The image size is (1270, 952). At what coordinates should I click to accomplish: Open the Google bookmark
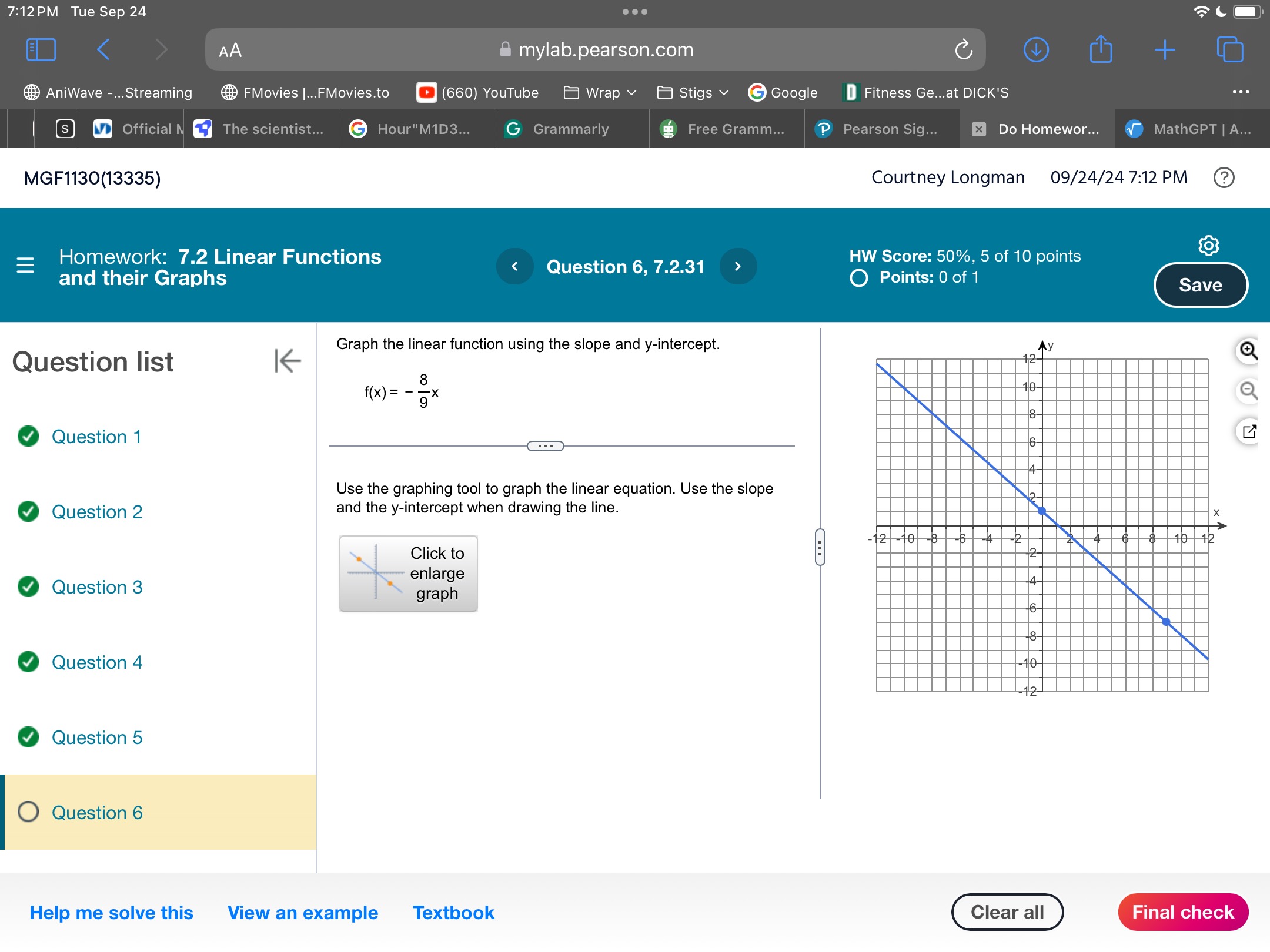pyautogui.click(x=783, y=93)
